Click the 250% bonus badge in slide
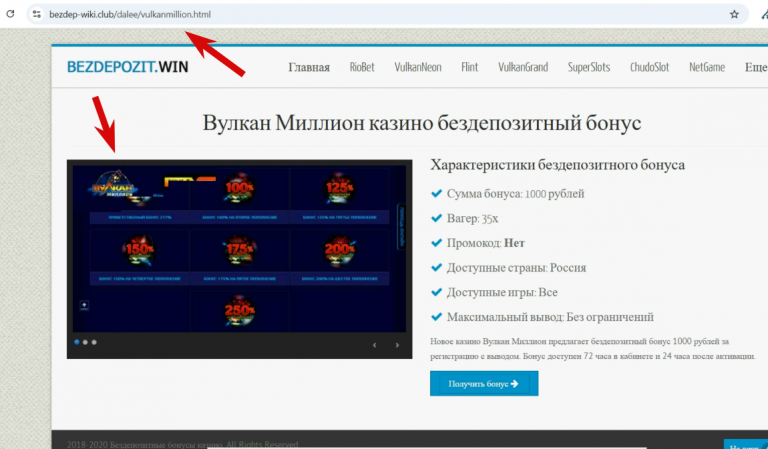768x449 pixels. [239, 310]
